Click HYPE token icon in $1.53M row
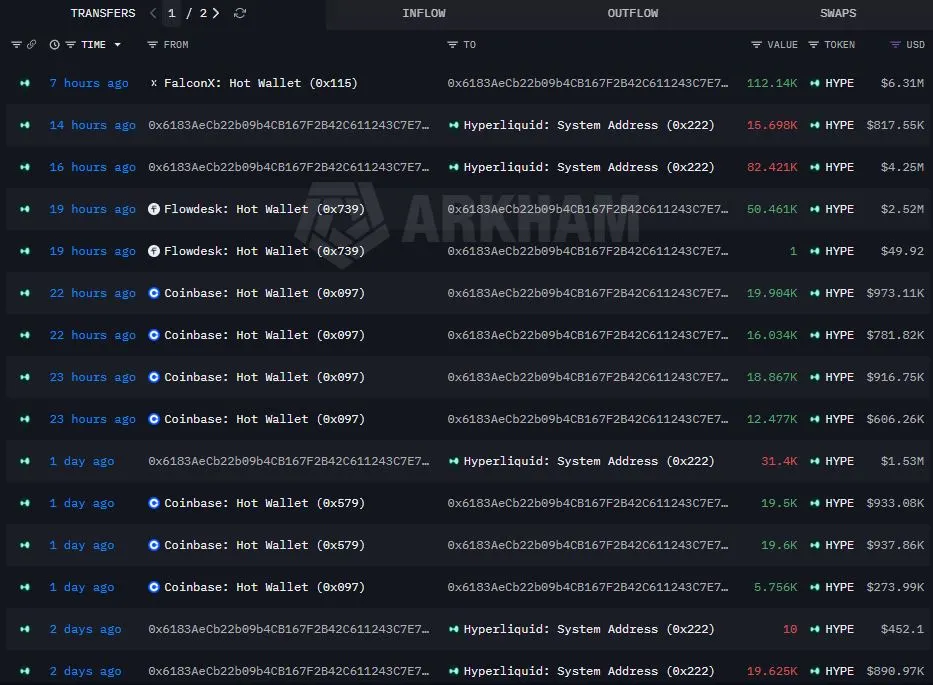The image size is (933, 685). [815, 461]
